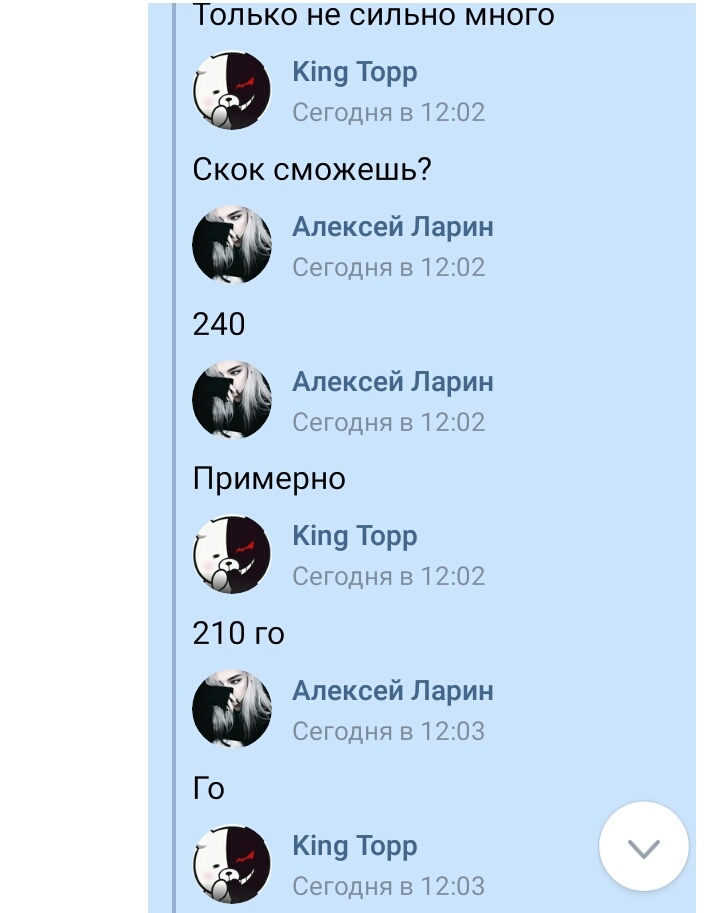Tap Алексей Ларин avatar at 12:03

232,709
